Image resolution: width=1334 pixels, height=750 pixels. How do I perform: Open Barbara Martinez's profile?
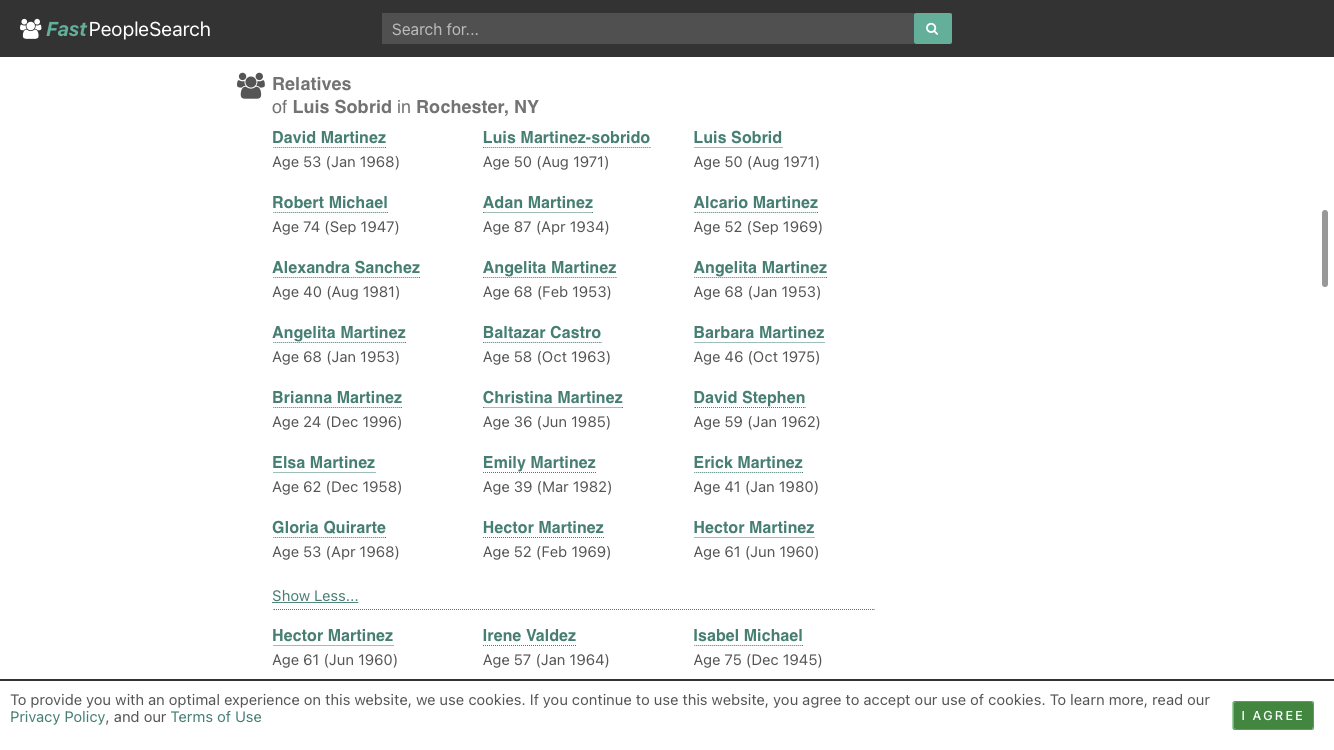point(759,333)
